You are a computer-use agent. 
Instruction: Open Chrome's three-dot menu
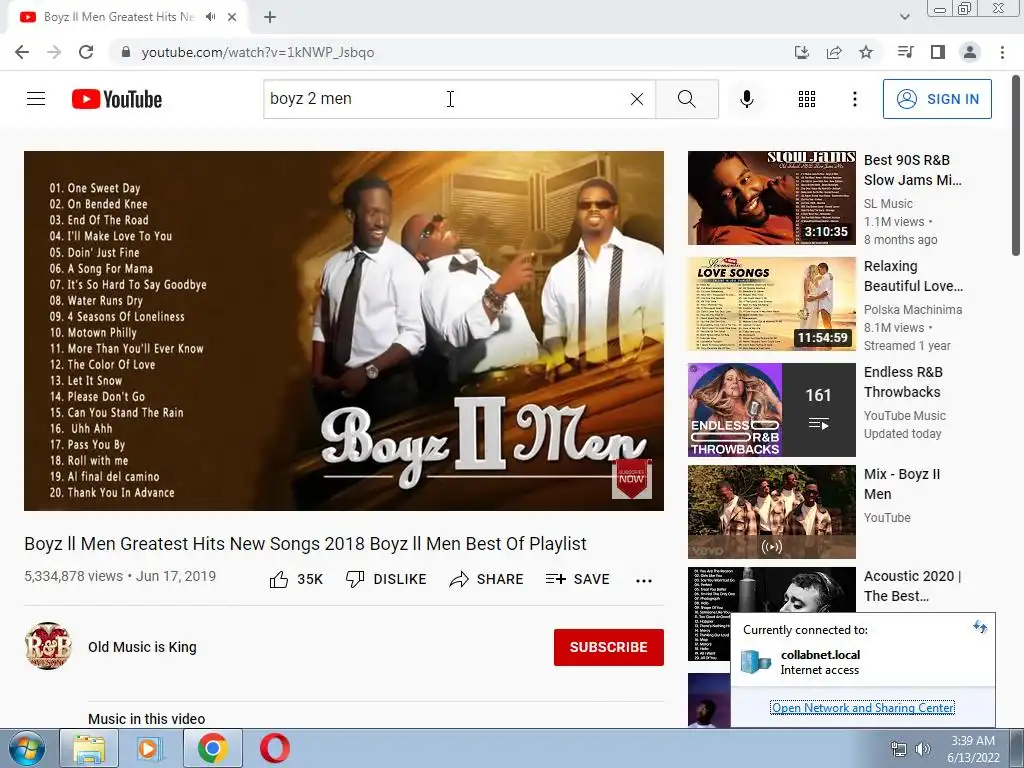1002,52
